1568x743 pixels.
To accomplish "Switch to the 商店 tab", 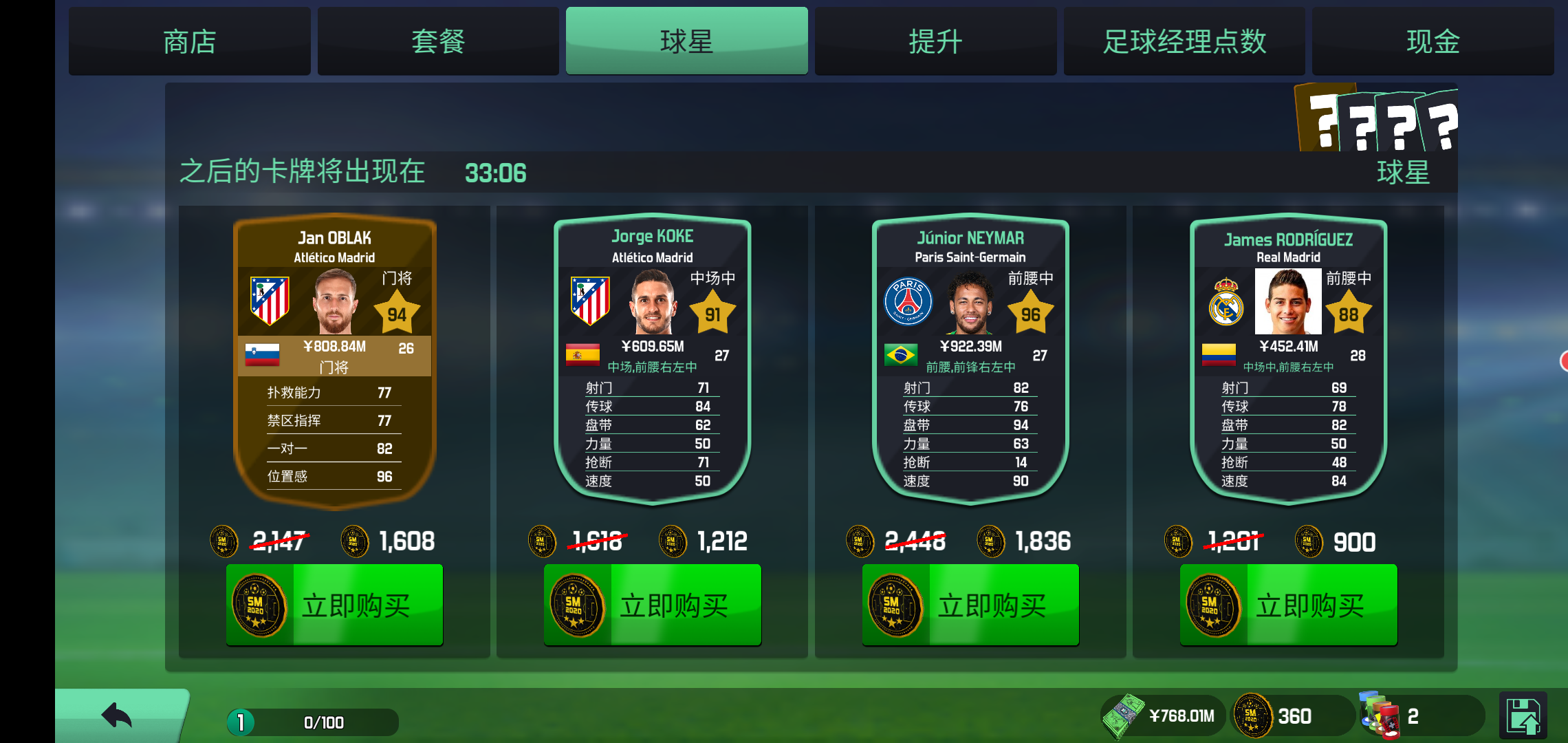I will pyautogui.click(x=189, y=41).
